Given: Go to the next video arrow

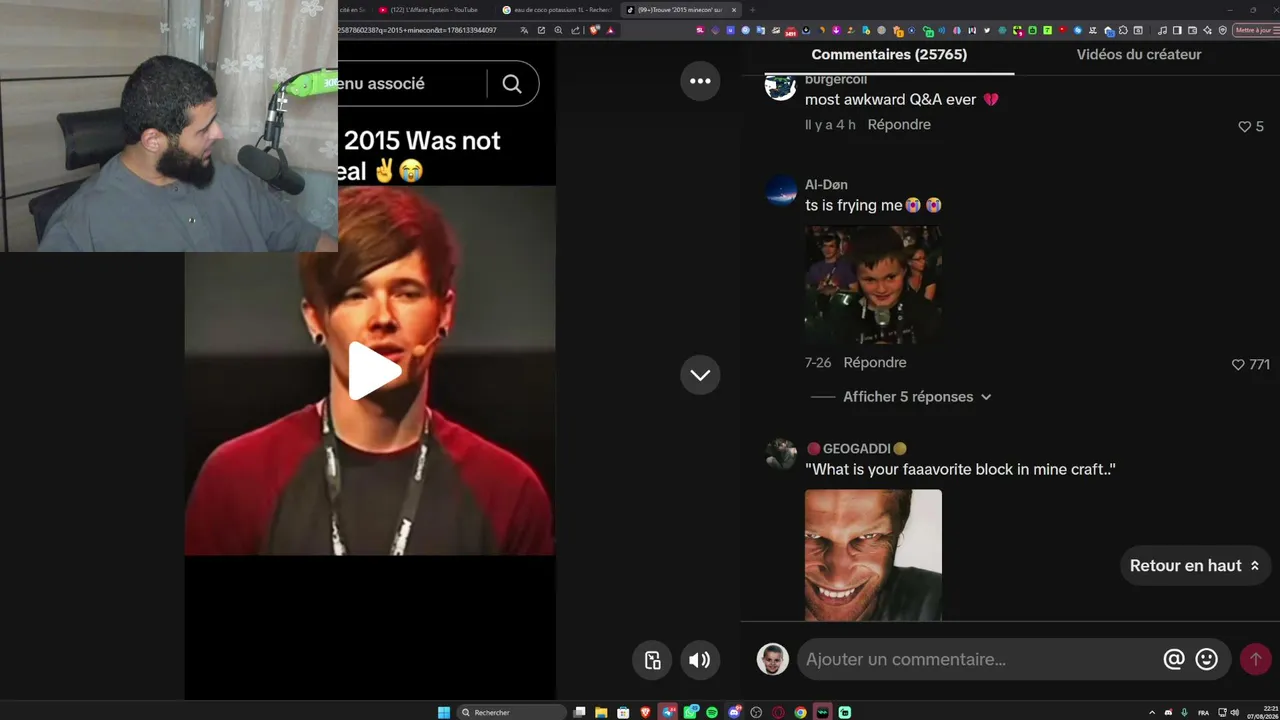Looking at the screenshot, I should point(700,375).
